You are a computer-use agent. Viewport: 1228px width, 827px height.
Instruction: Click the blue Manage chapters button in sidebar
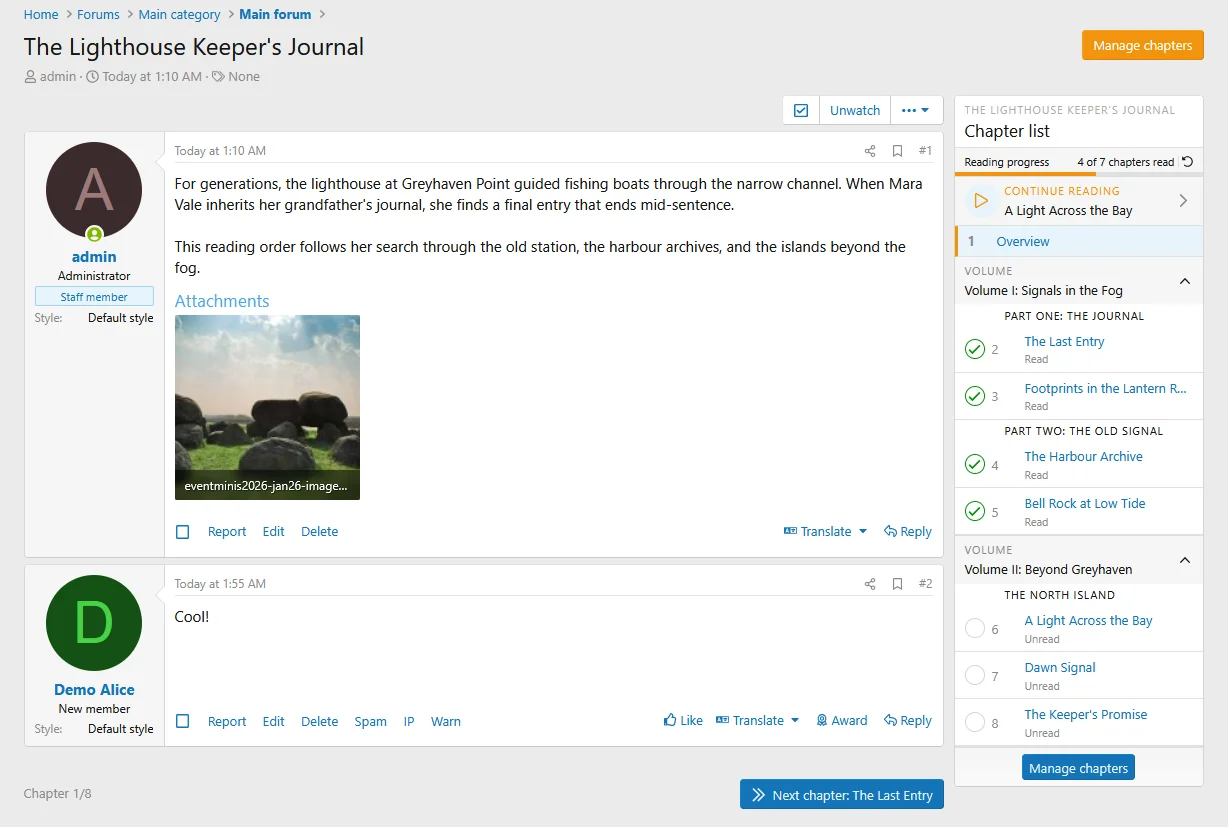[1078, 768]
